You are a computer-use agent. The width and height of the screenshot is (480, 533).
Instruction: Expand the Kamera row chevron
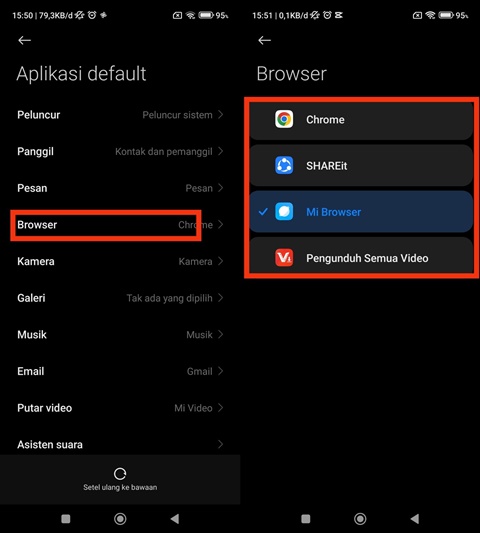(221, 261)
